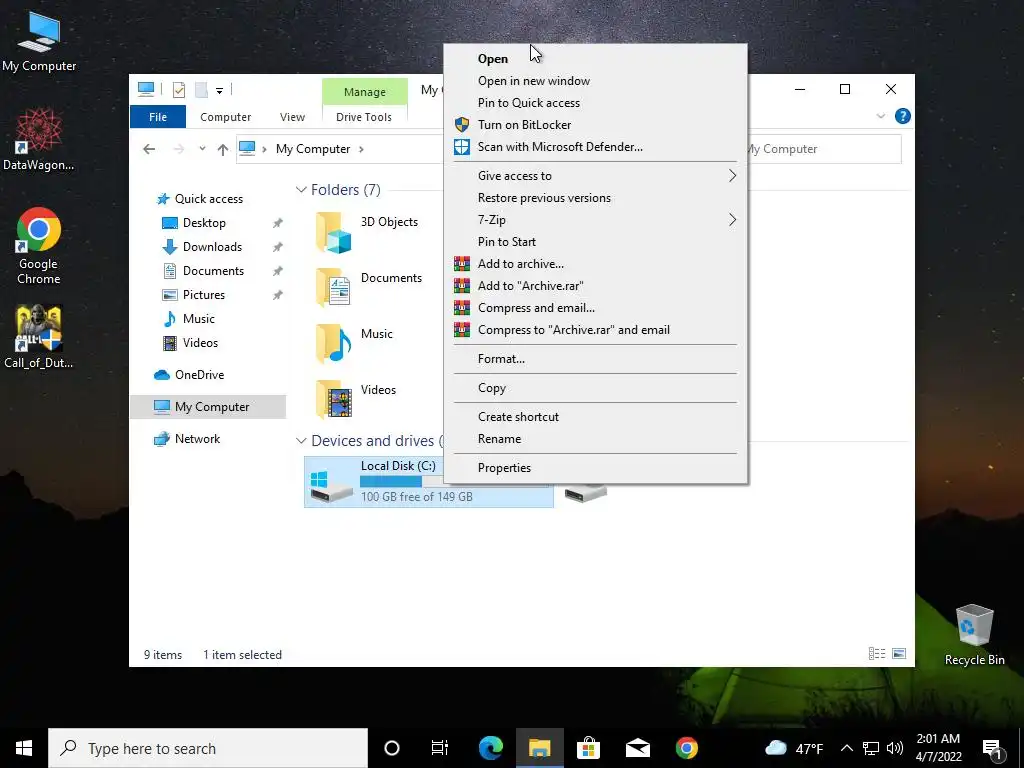Switch to the View ribbon tab
This screenshot has height=768, width=1024.
click(x=292, y=117)
